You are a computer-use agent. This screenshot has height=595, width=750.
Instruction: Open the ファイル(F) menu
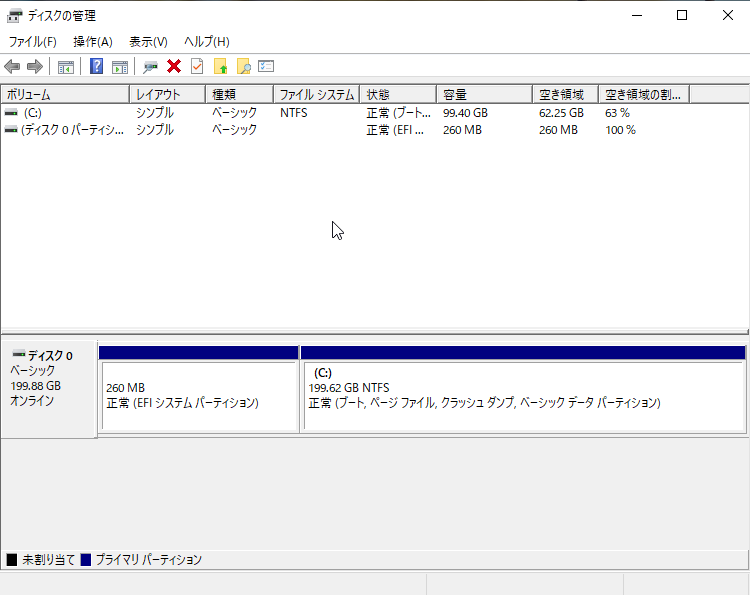[33, 42]
